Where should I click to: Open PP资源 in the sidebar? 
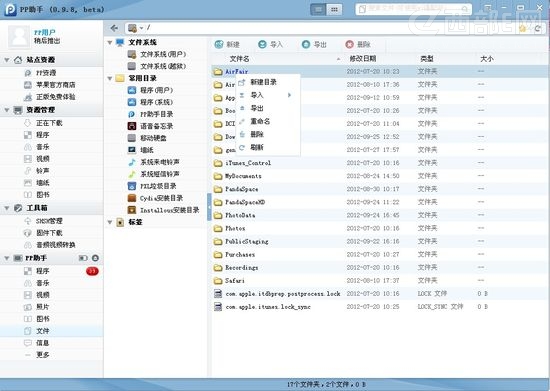[46, 73]
